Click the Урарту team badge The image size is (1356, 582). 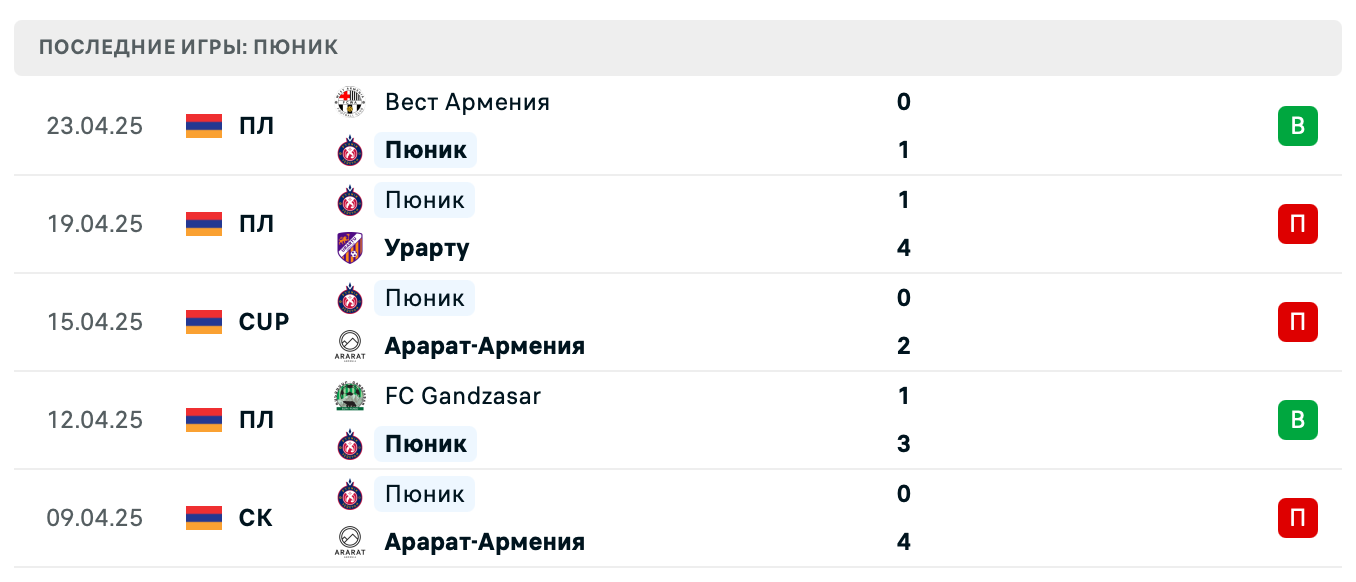coord(348,247)
